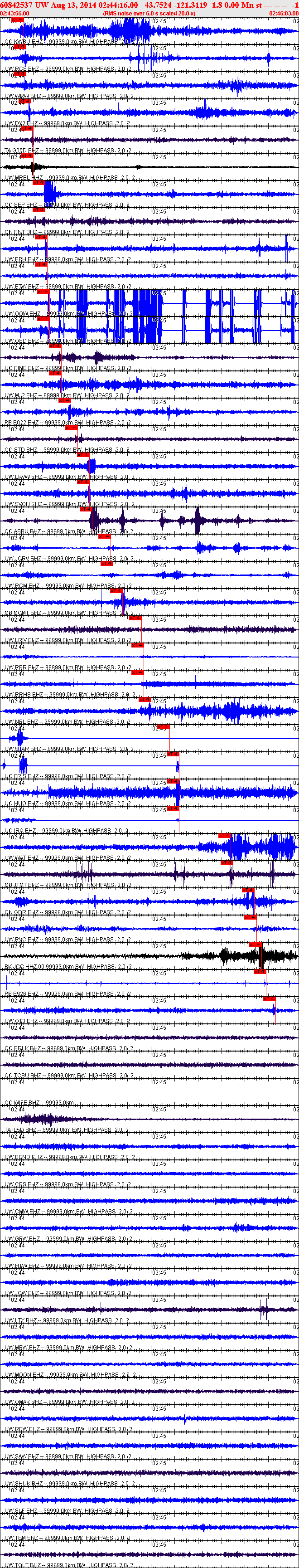This screenshot has width=299, height=1568.
Task: Select the CC.WIFE.BHZ station label
Action: tap(39, 1103)
